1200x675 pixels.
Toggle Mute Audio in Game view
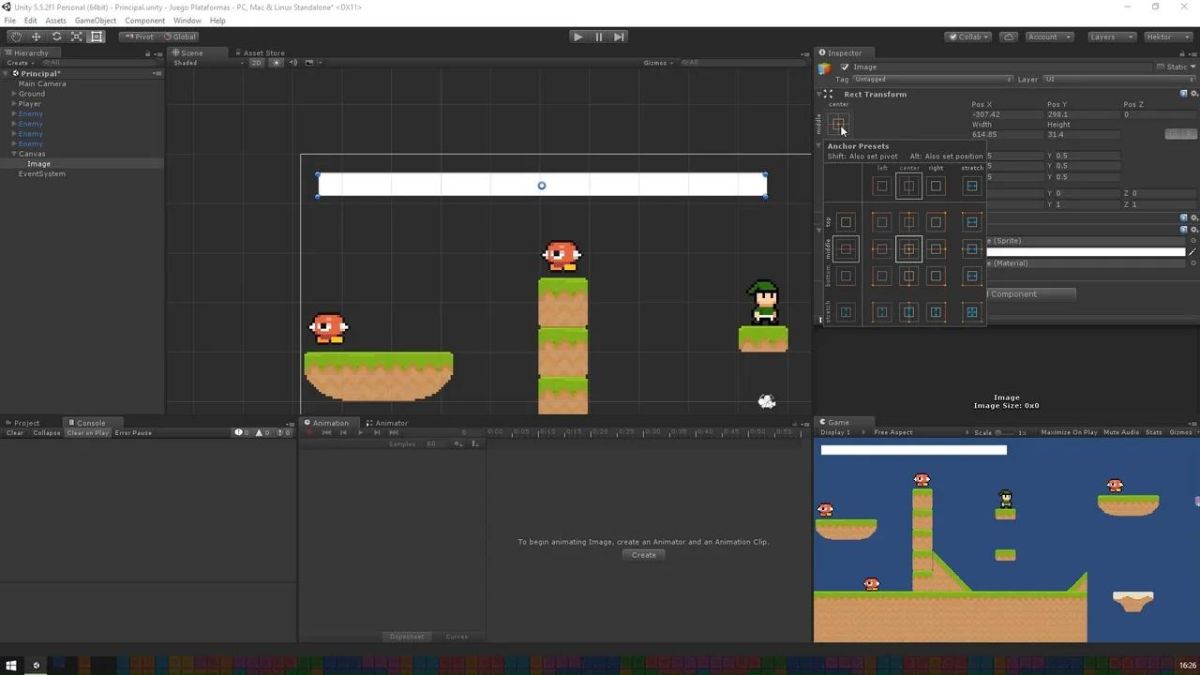(x=1121, y=433)
